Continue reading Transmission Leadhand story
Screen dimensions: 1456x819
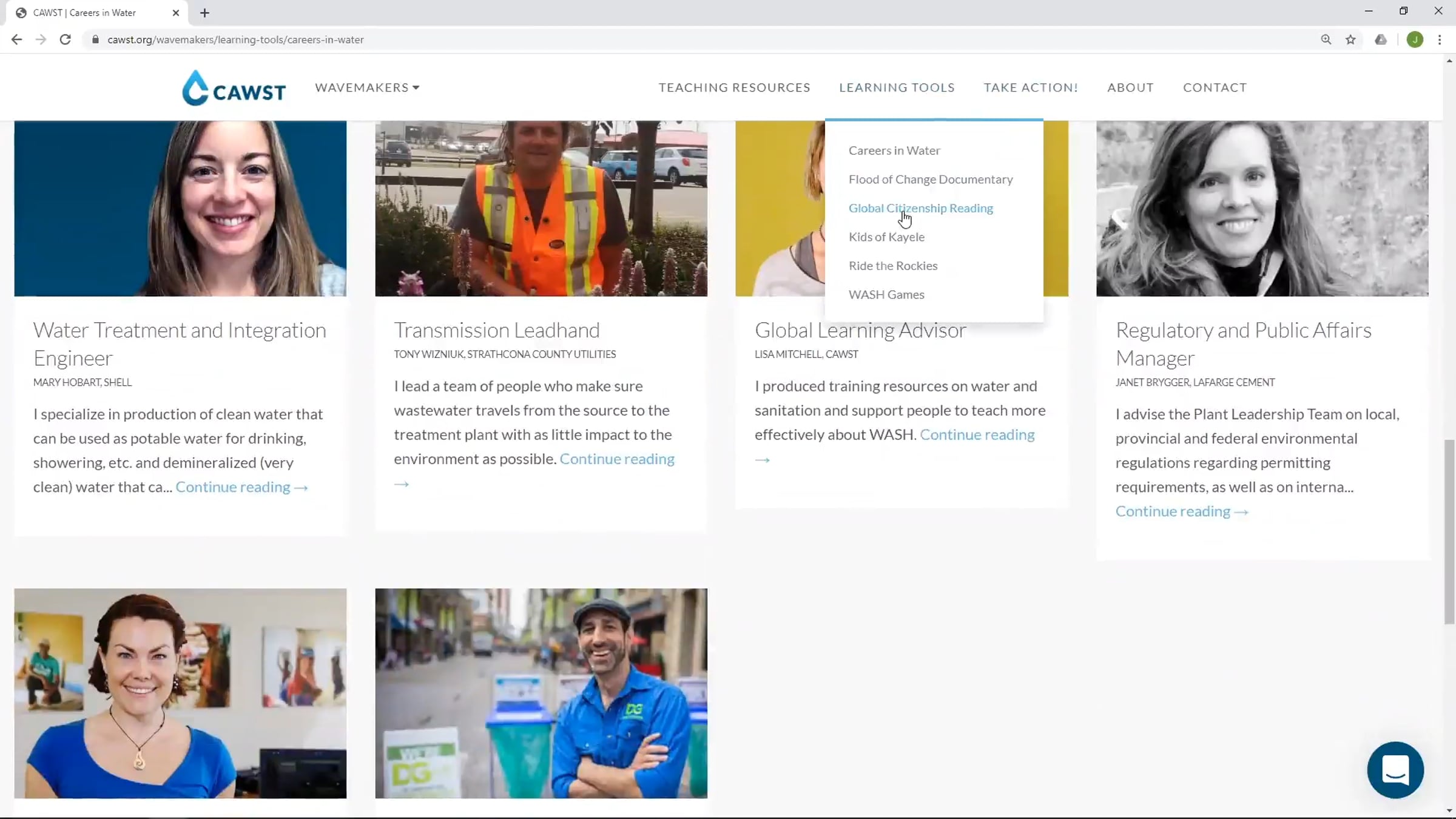point(616,459)
